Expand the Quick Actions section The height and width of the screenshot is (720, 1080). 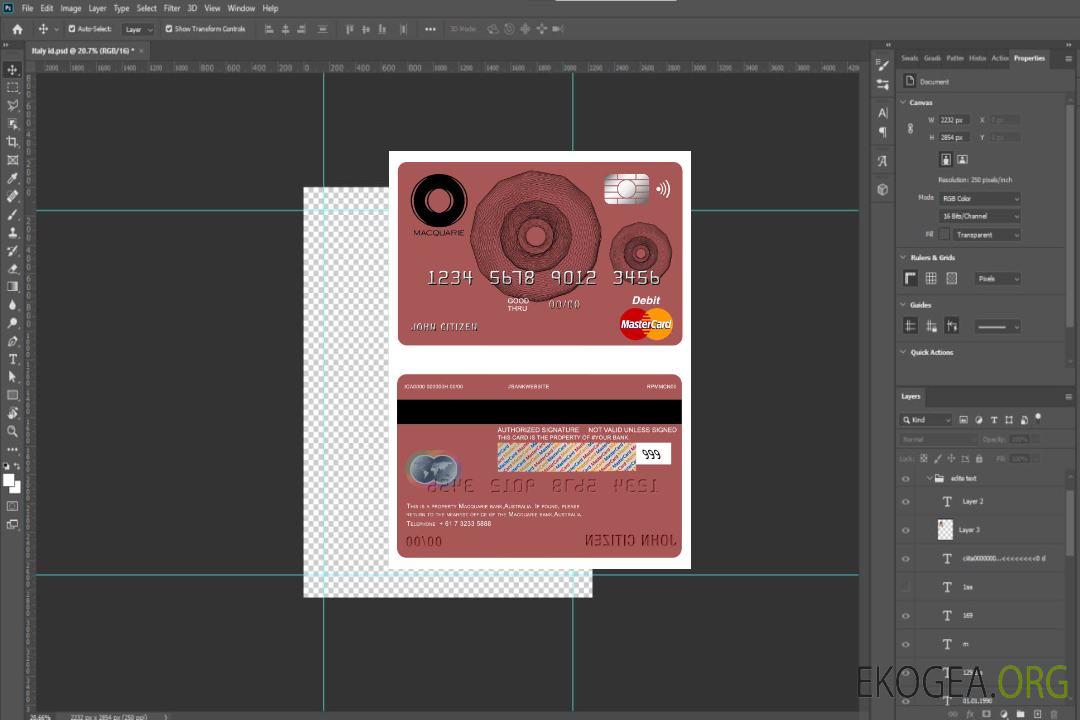pos(904,352)
